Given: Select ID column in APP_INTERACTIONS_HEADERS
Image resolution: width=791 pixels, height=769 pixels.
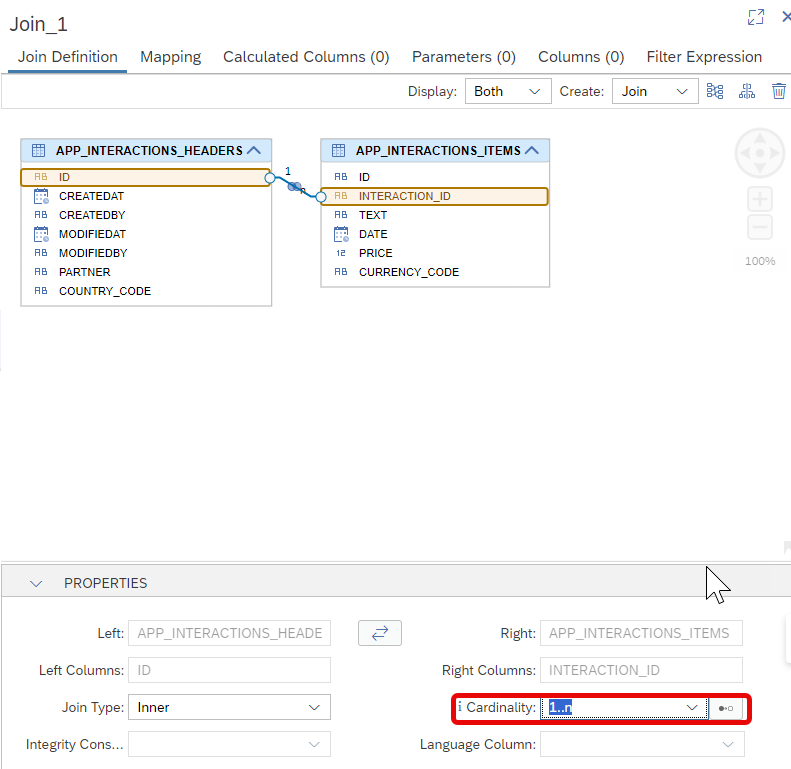Looking at the screenshot, I should point(145,177).
